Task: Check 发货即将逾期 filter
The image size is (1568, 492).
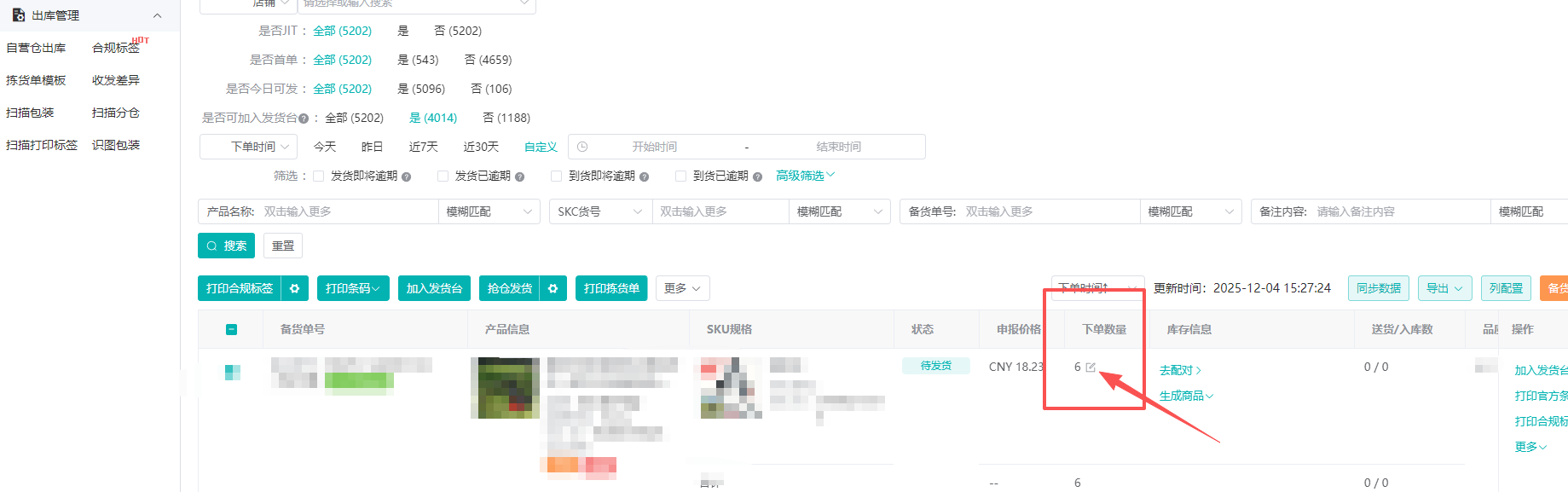Action: tap(319, 176)
